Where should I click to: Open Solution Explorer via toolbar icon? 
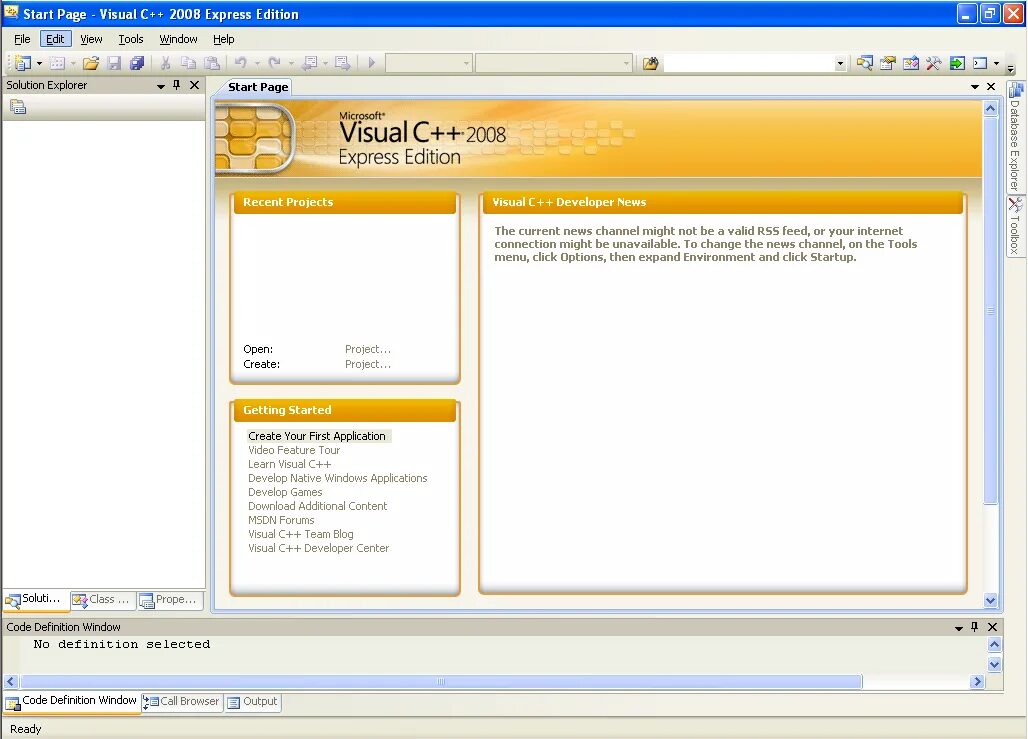point(865,63)
